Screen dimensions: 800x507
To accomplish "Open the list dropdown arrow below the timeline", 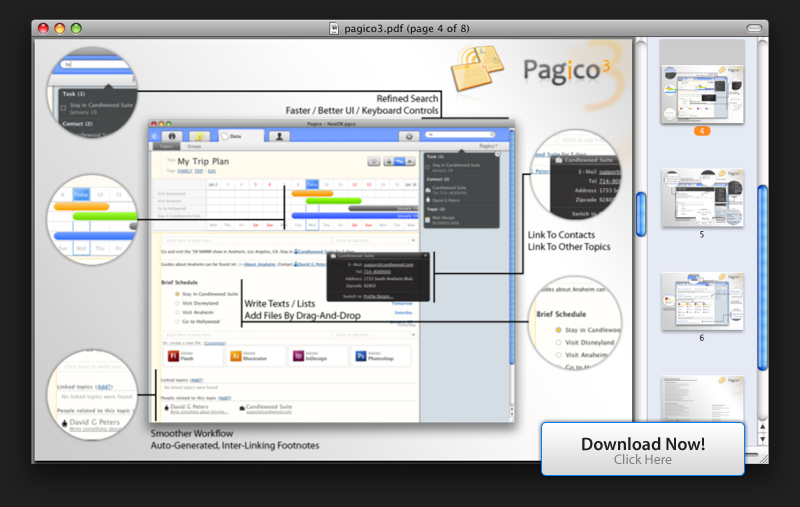I will click(413, 241).
